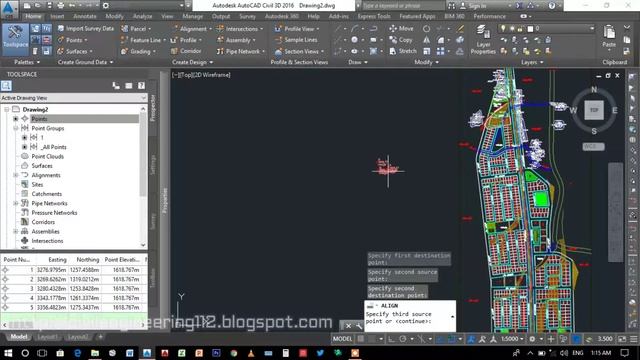Viewport: 640px width, 360px height.
Task: Open the Toolspace palette button
Action: click(16, 39)
